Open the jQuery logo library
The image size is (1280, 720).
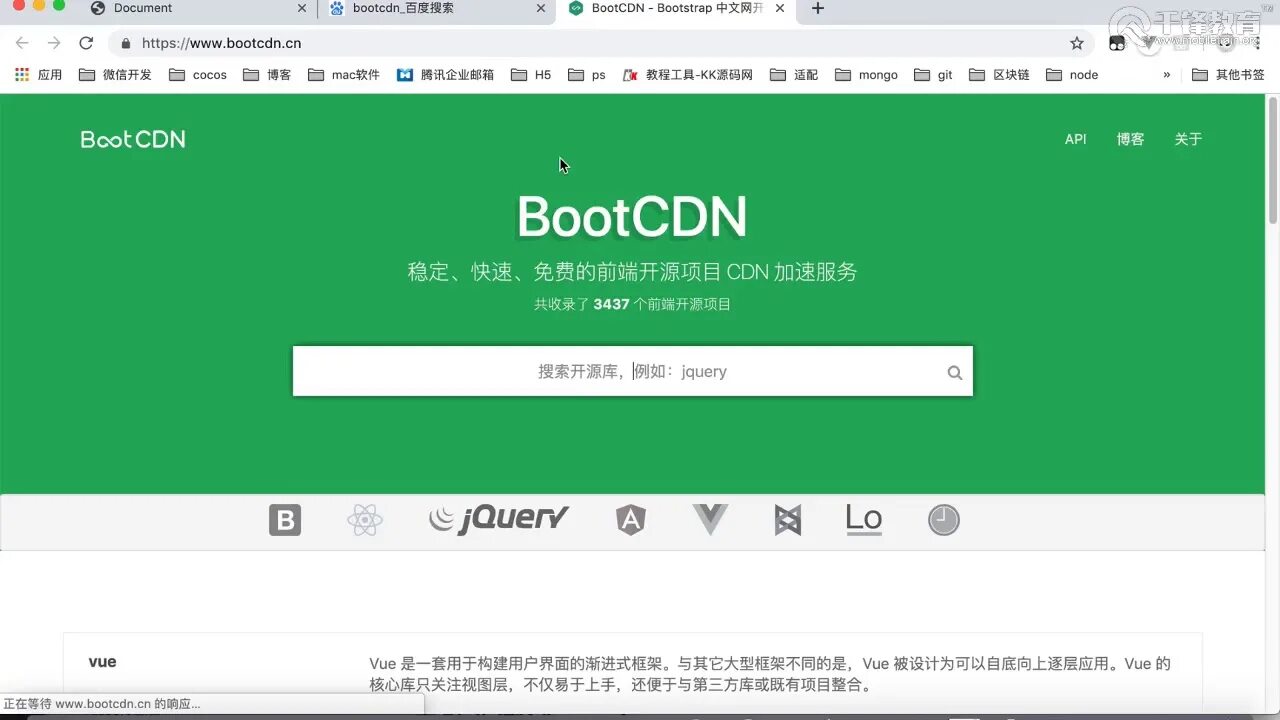click(499, 519)
